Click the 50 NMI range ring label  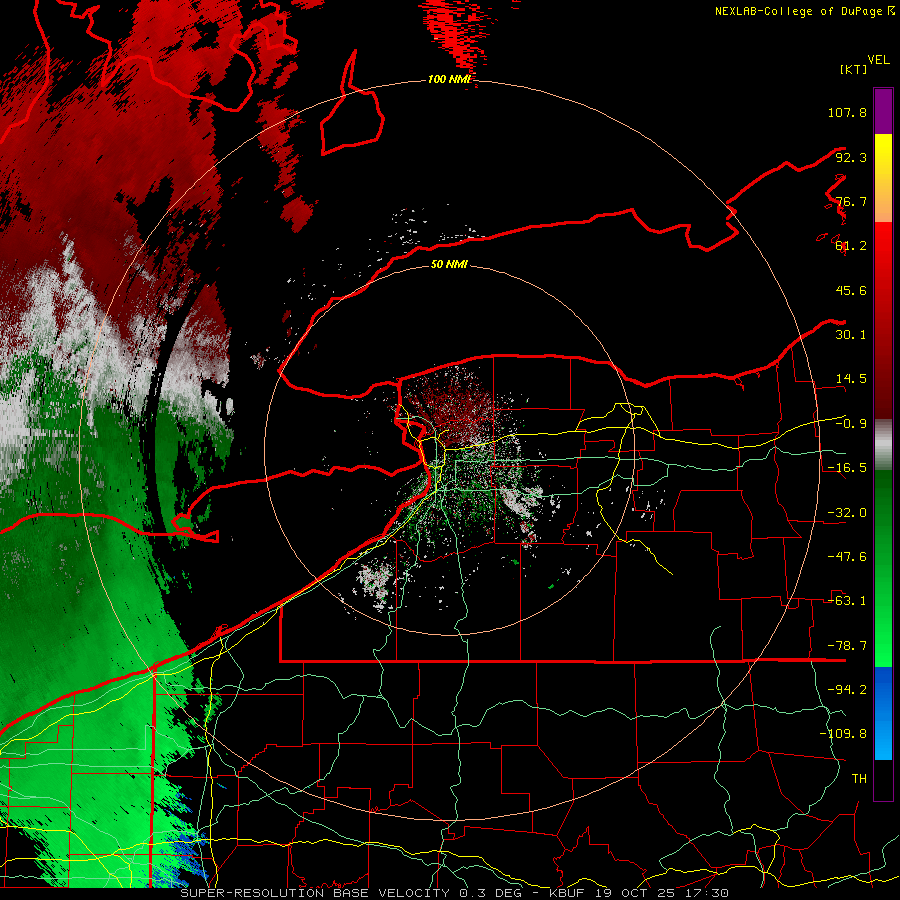click(x=449, y=265)
